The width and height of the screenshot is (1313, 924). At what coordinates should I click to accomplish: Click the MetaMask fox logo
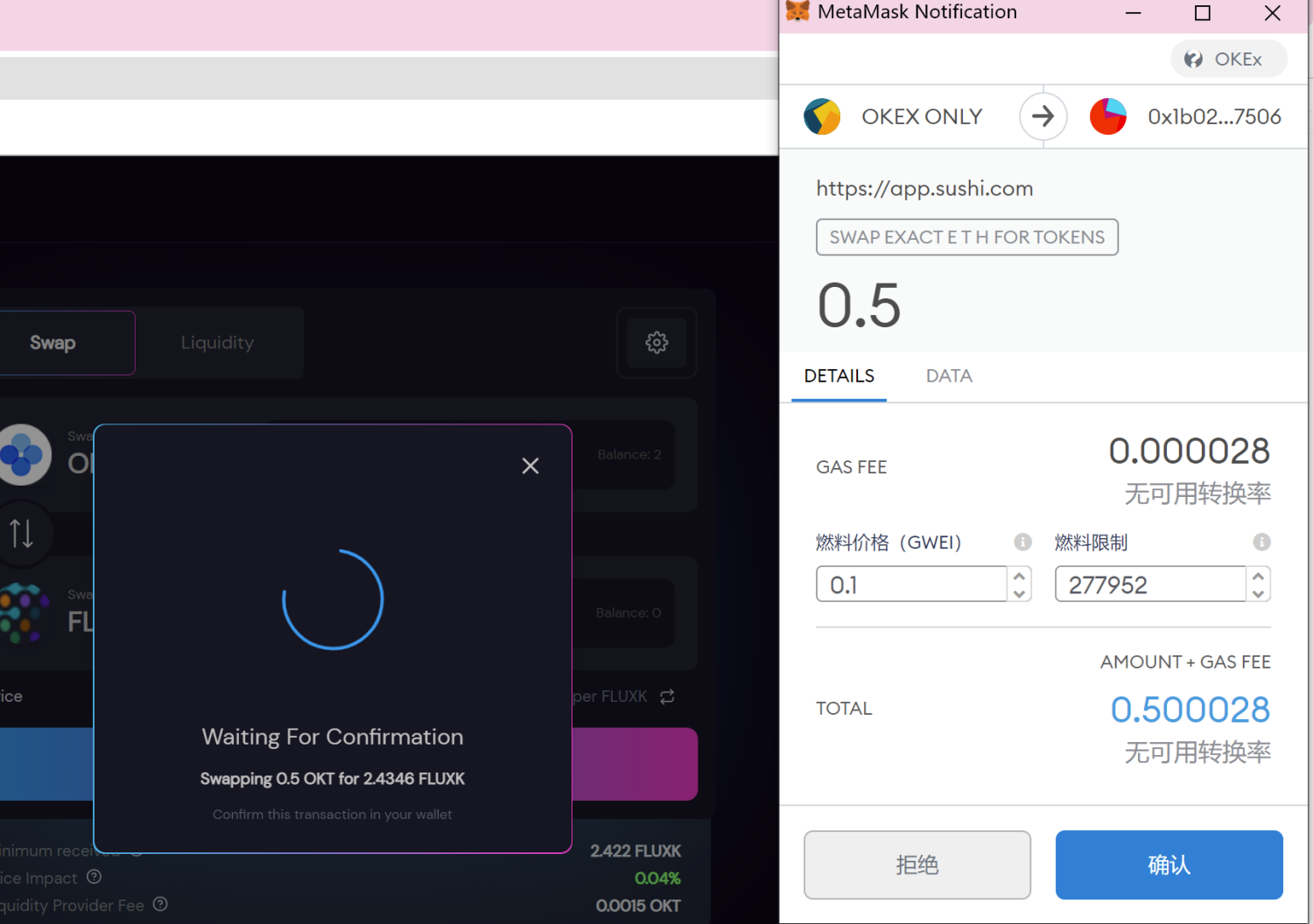tap(797, 11)
